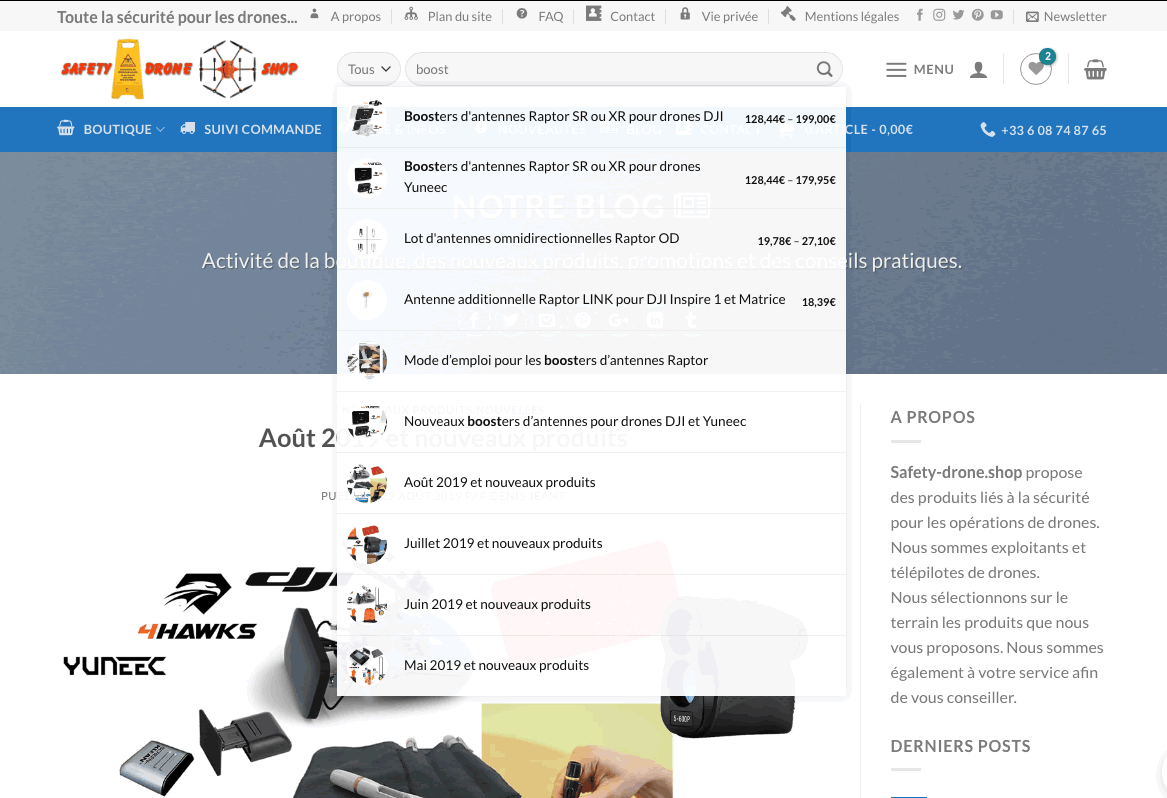Open Juin 2019 et nouveaux produits result
Screen dimensions: 1167x798
tap(592, 605)
